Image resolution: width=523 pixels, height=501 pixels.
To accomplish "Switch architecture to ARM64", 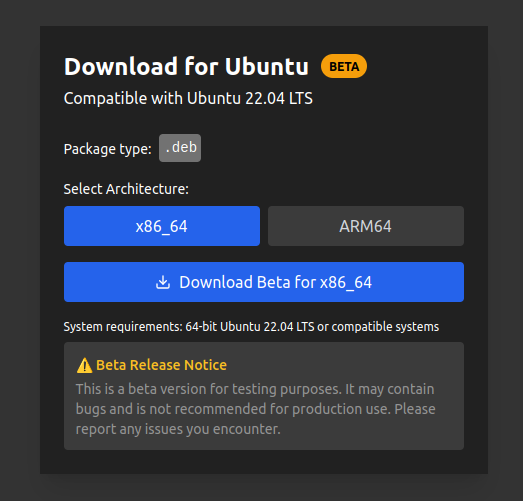I will click(x=366, y=226).
